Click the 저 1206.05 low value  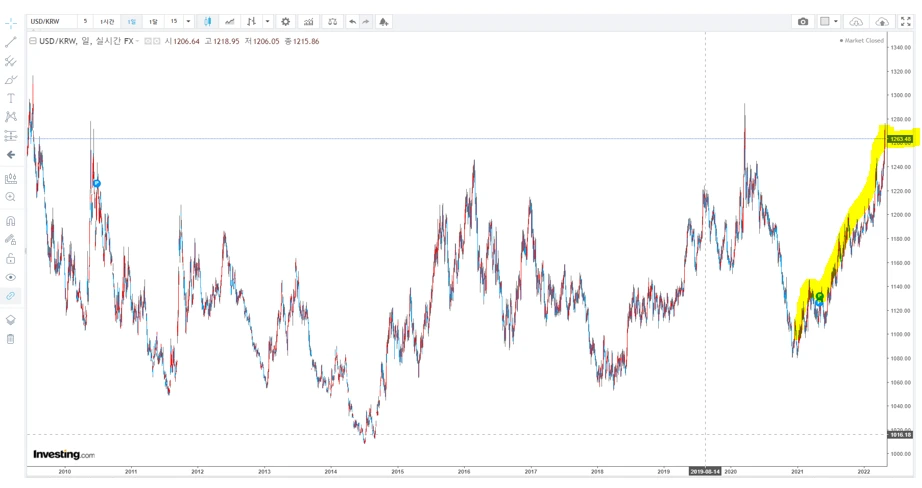(262, 41)
